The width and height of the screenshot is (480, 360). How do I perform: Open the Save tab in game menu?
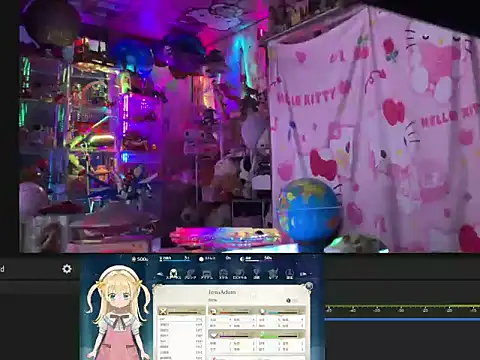click(273, 274)
